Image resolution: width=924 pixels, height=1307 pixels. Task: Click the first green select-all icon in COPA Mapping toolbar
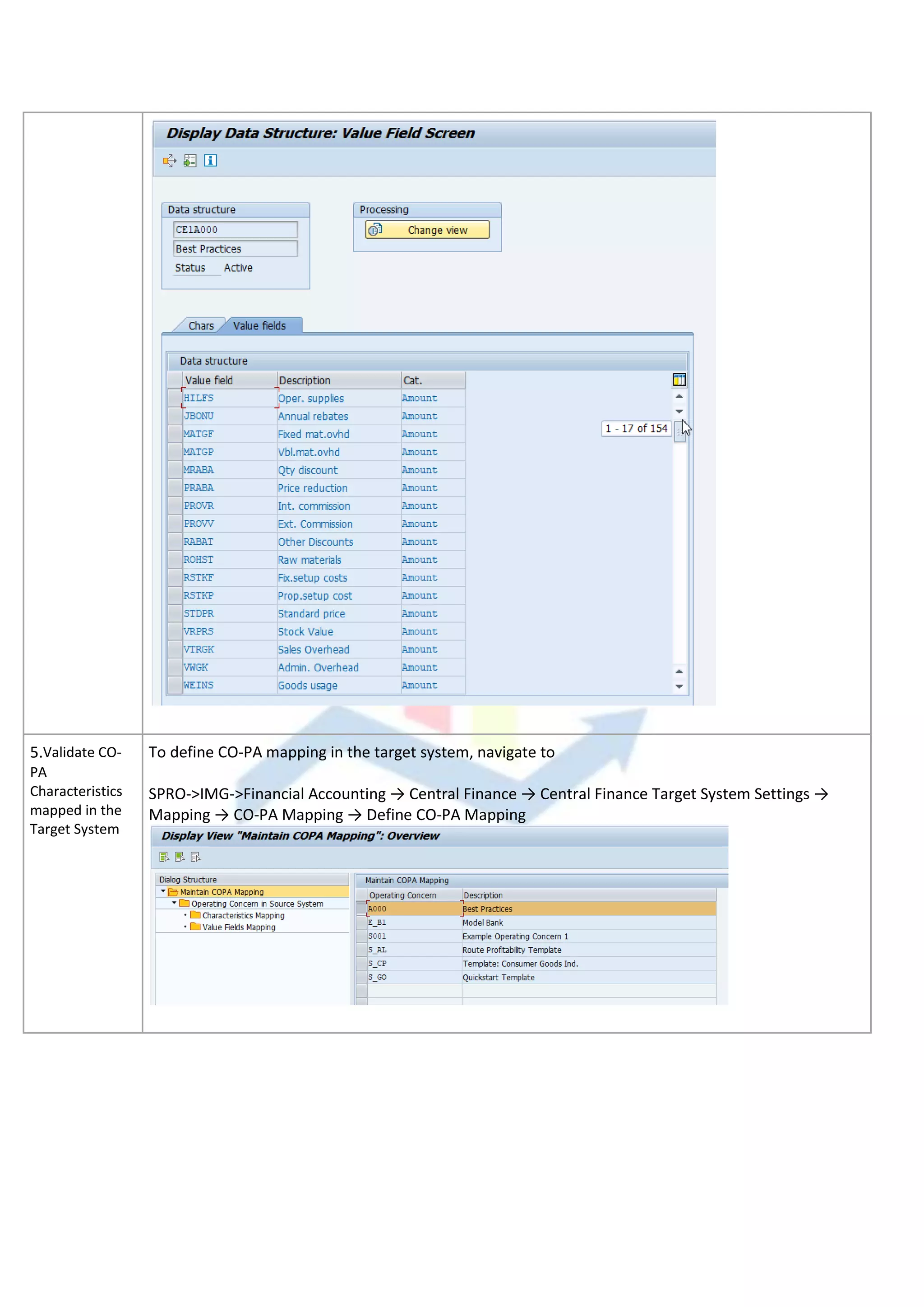click(164, 857)
